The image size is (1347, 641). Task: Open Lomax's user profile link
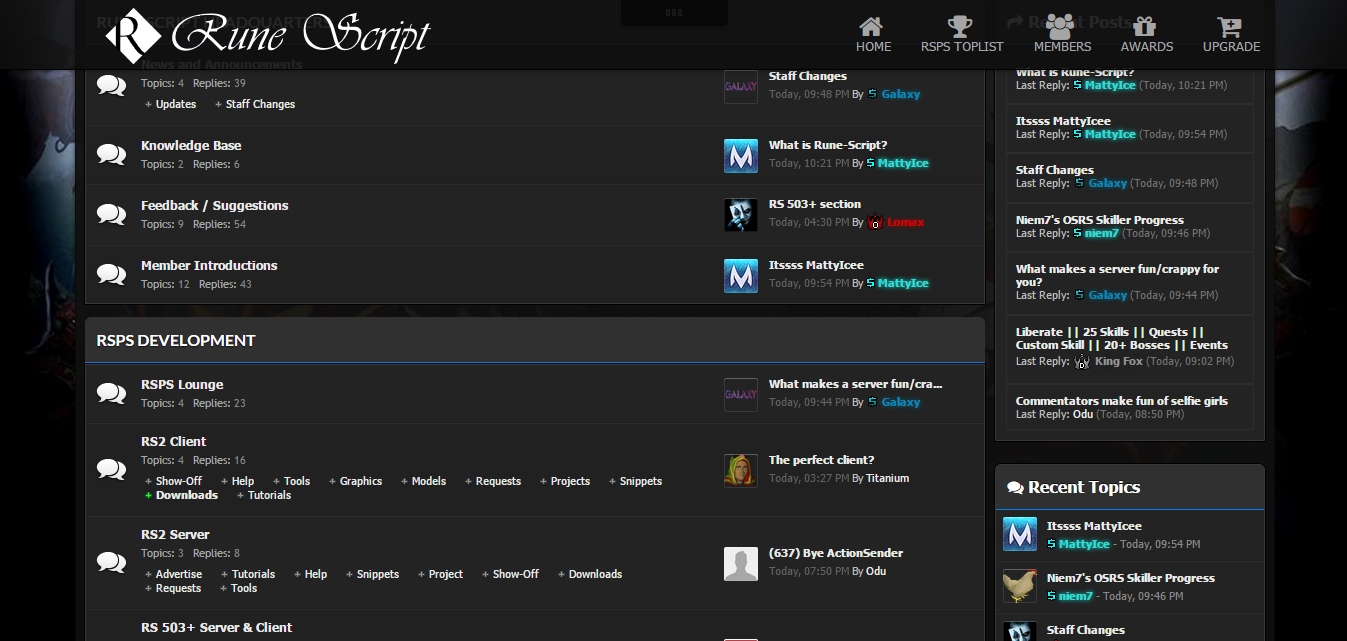pyautogui.click(x=905, y=222)
